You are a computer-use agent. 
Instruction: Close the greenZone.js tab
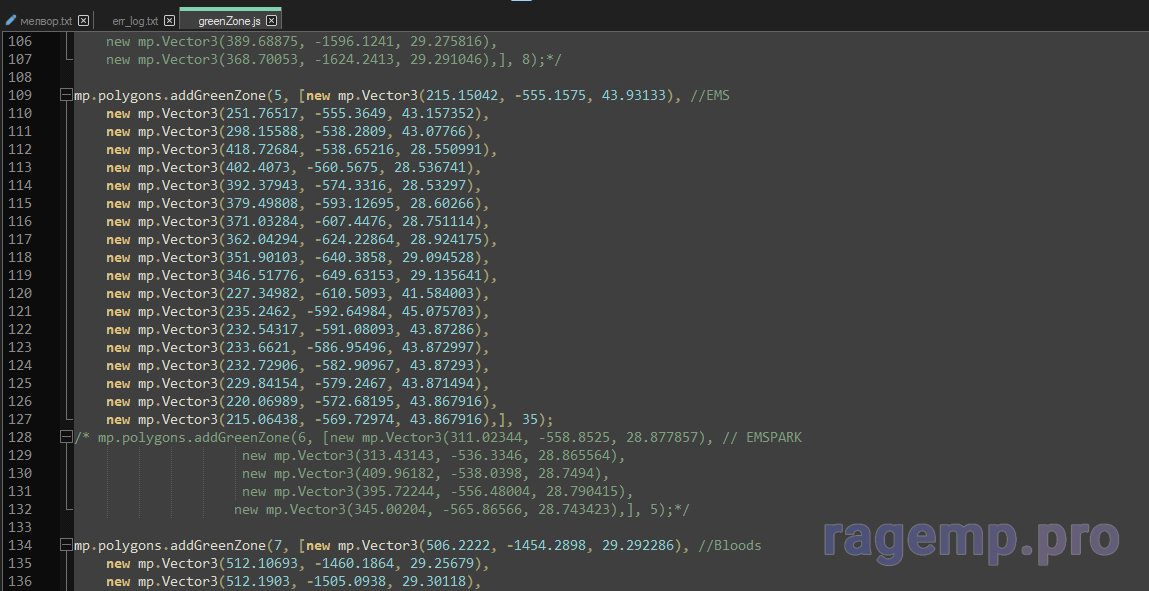(273, 21)
